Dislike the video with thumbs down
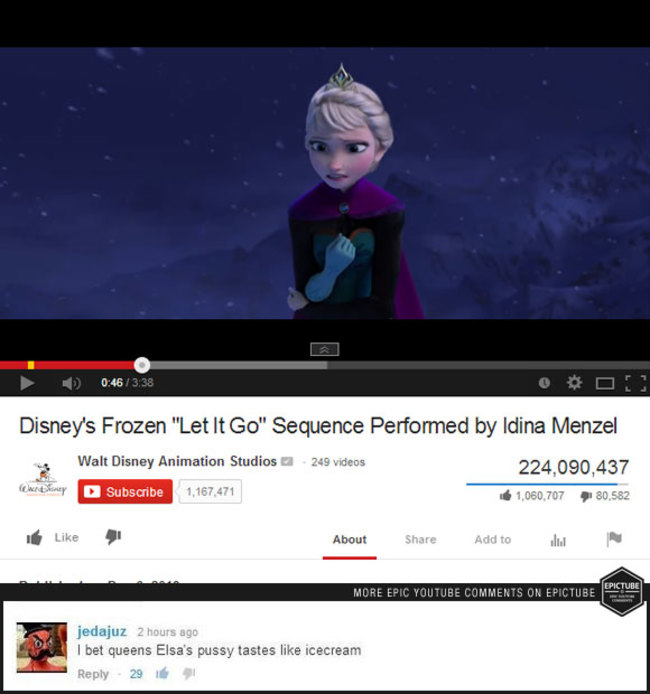The width and height of the screenshot is (650, 694). pos(113,537)
